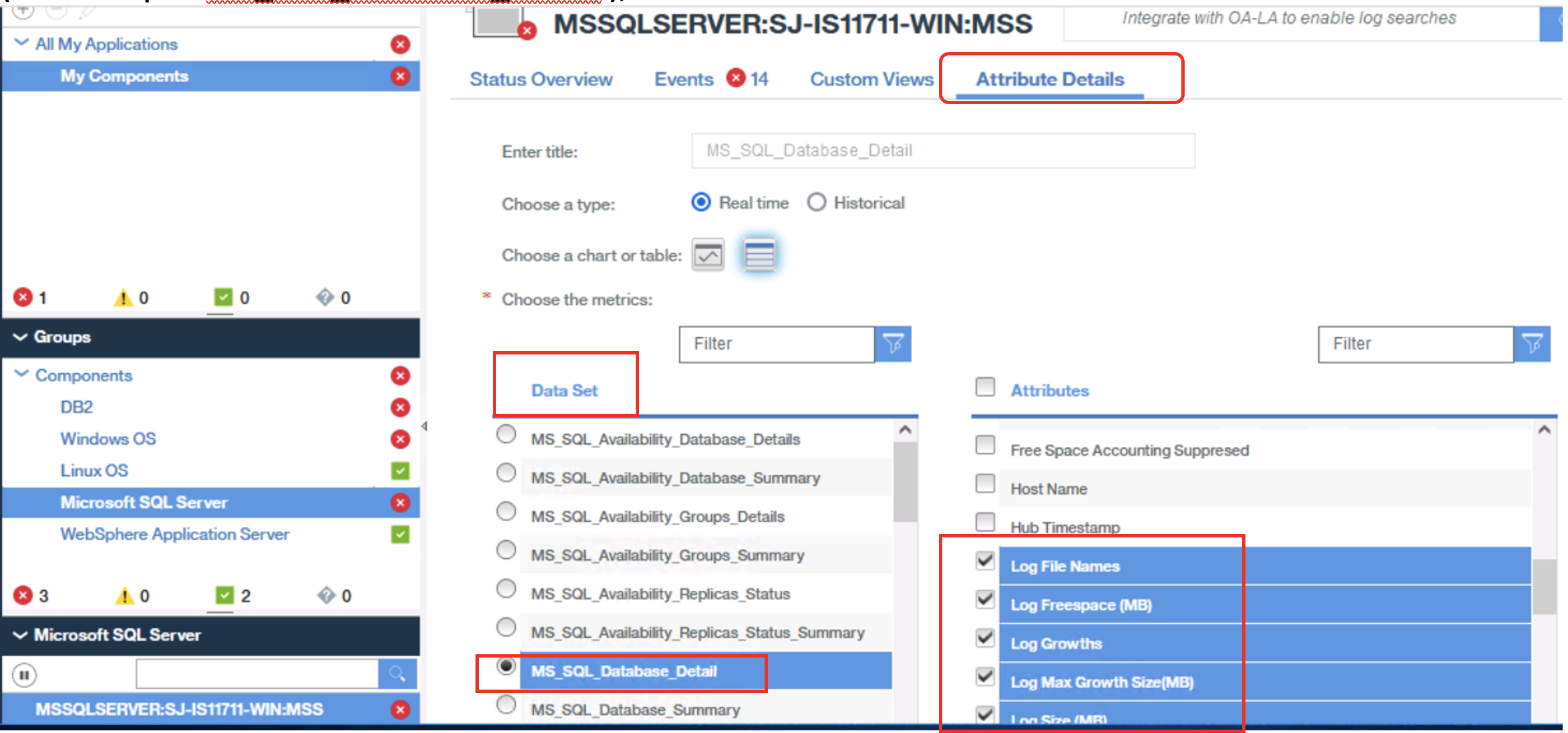The width and height of the screenshot is (1568, 733).
Task: Select MS_SQL_Availability_Database_Summary data set row
Action: click(706, 478)
